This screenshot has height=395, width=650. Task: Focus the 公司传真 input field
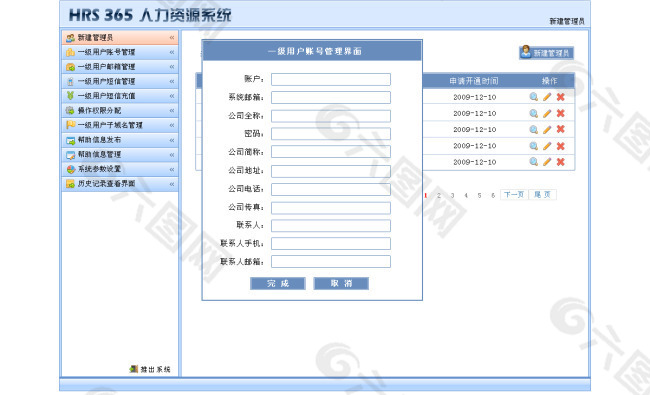click(331, 207)
